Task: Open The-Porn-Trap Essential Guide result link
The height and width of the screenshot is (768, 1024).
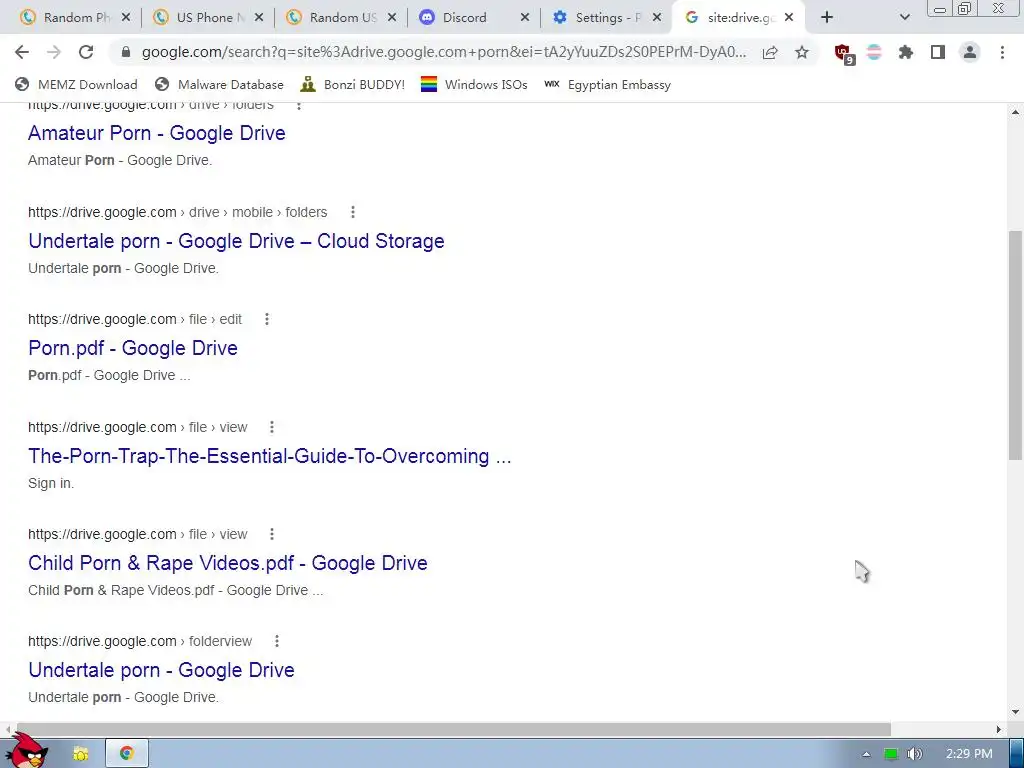Action: tap(270, 456)
